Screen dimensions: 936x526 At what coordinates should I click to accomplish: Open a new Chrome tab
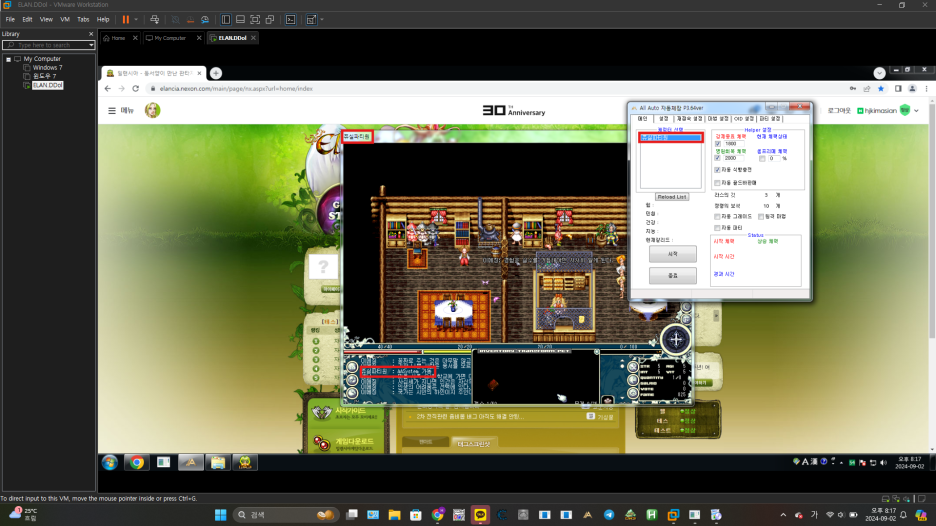coord(215,73)
